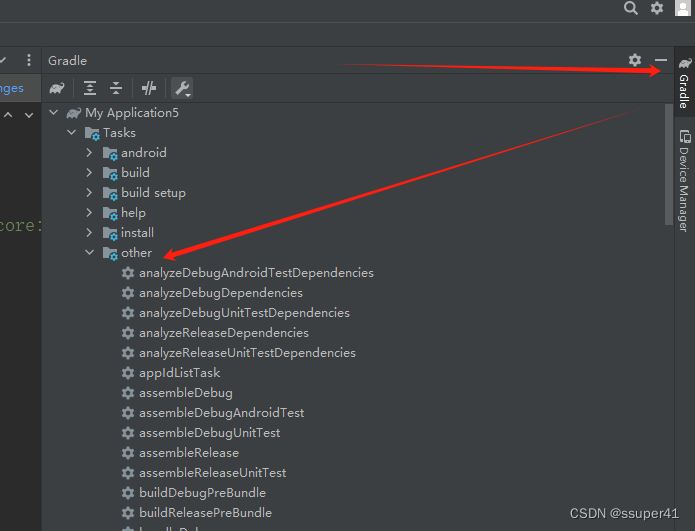The height and width of the screenshot is (531, 695).
Task: Select assembleDebugUnitTest task
Action: coord(210,433)
